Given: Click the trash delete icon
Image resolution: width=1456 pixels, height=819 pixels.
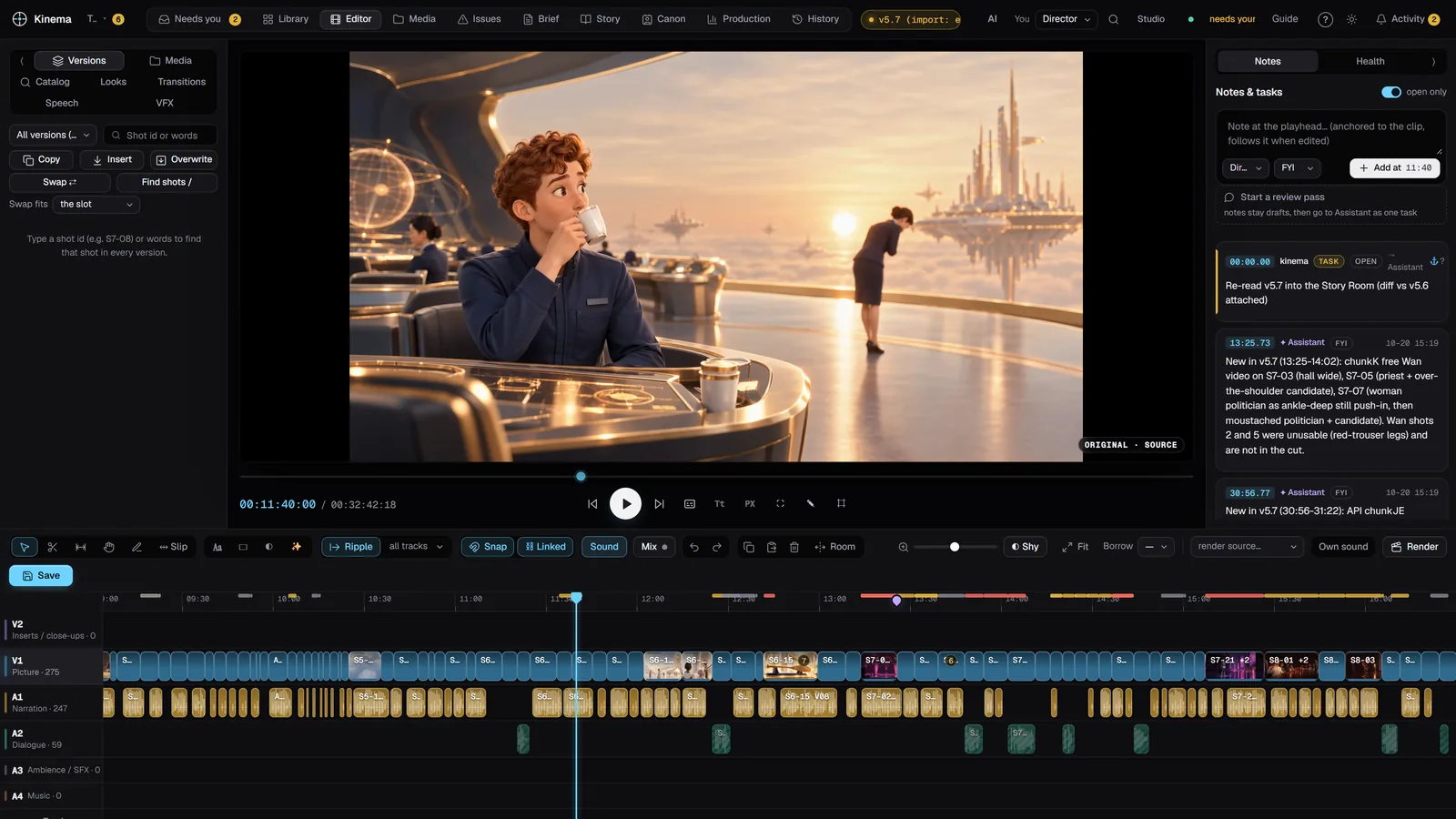Looking at the screenshot, I should pos(794,547).
